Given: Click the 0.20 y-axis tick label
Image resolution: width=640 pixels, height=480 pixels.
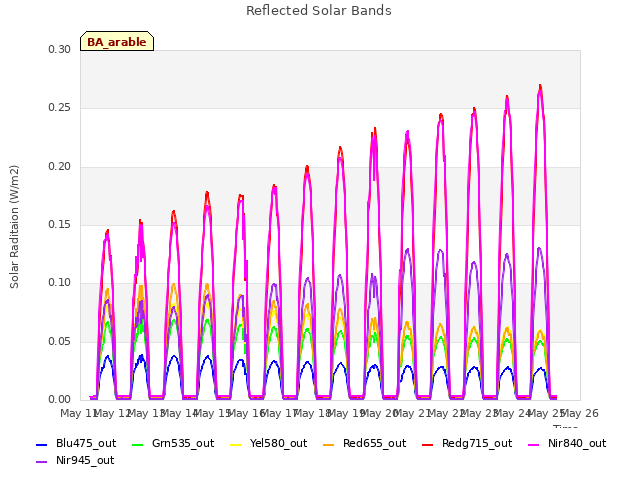Looking at the screenshot, I should coord(60,167).
